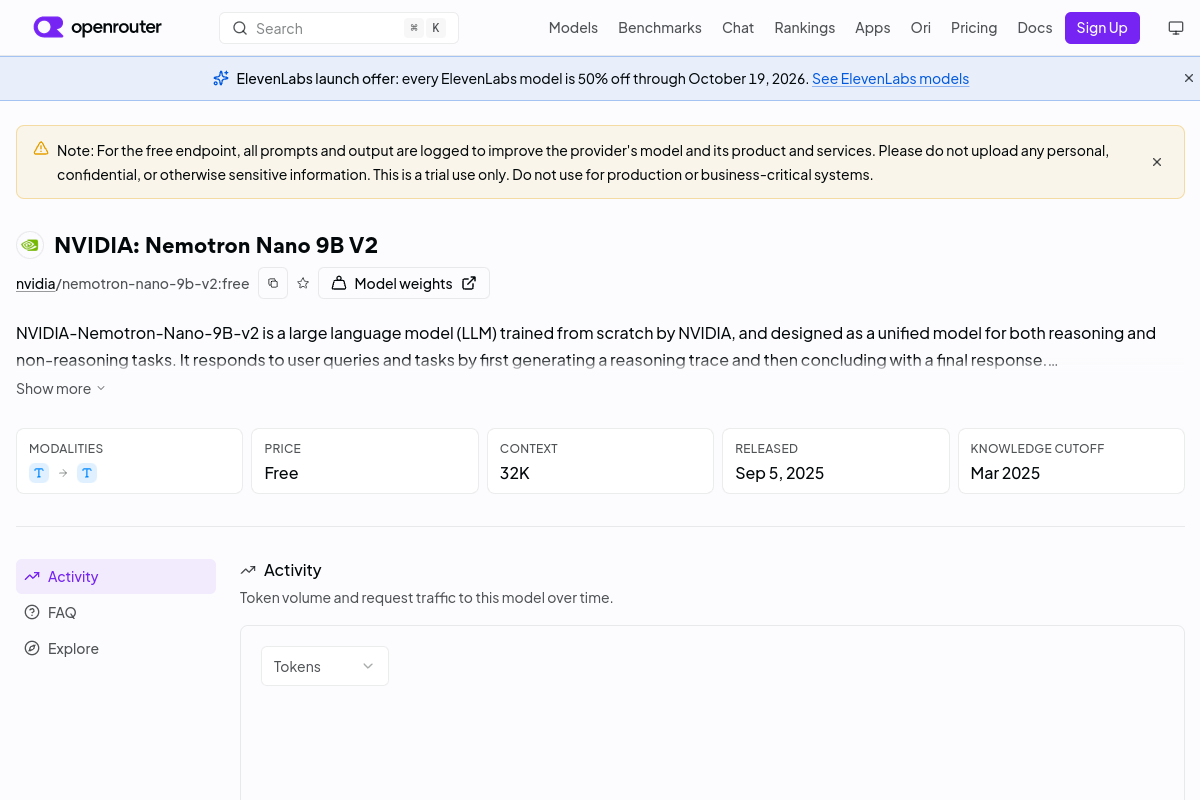Click the text output modality icon
Viewport: 1200px width, 800px height.
pos(87,473)
